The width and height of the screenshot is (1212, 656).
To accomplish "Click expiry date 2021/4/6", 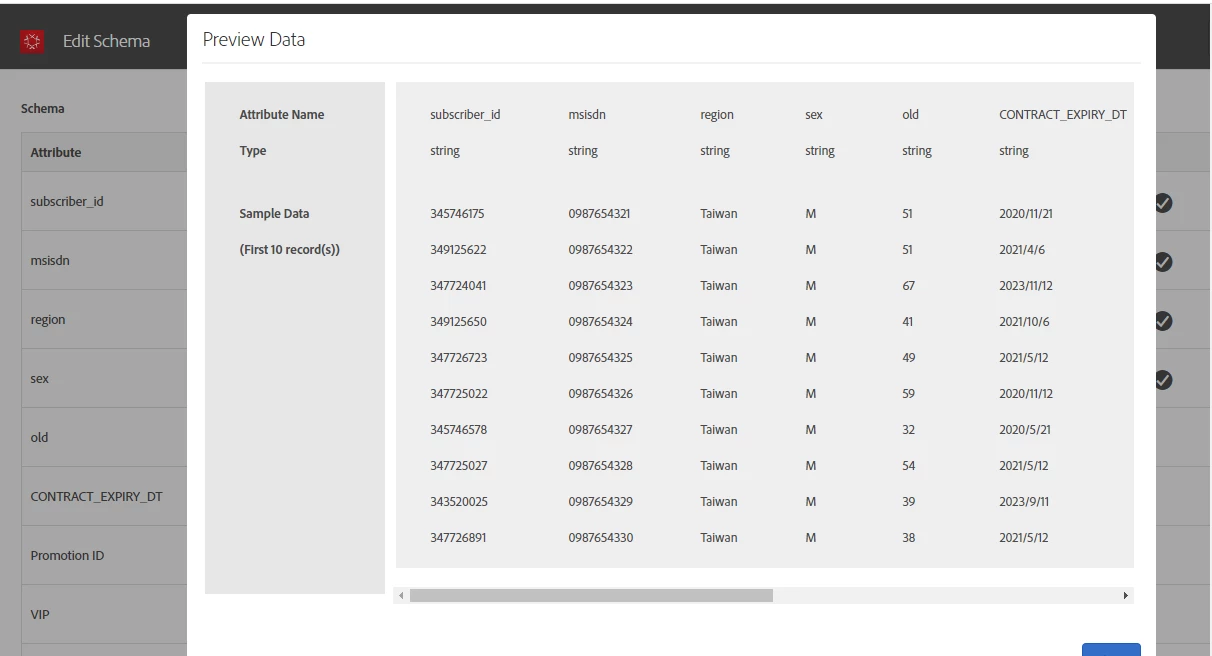I will pos(1022,250).
